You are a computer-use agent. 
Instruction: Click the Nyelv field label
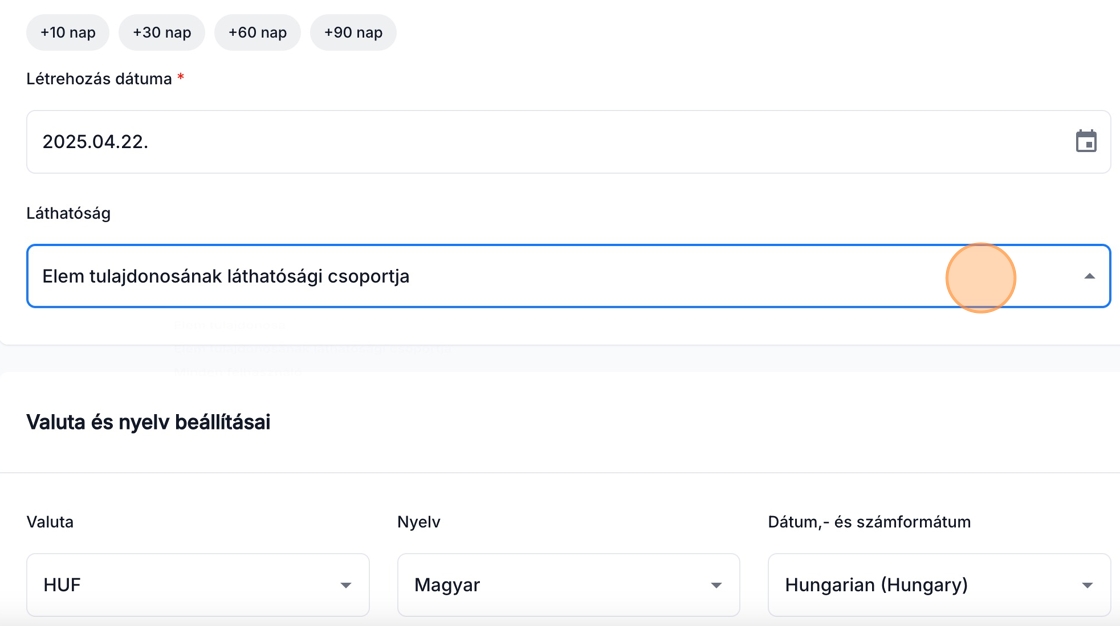(419, 522)
